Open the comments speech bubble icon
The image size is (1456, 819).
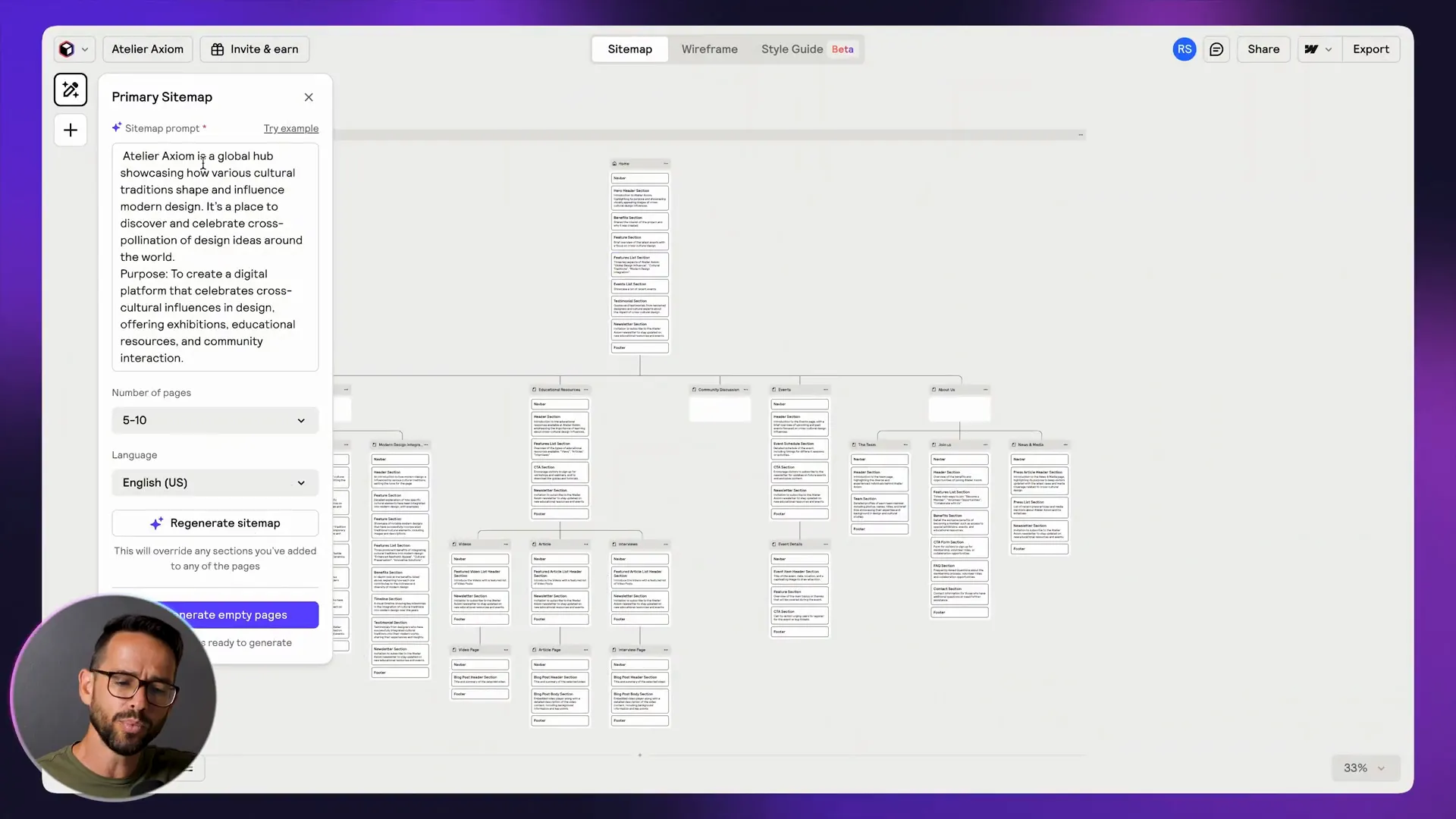click(1216, 49)
